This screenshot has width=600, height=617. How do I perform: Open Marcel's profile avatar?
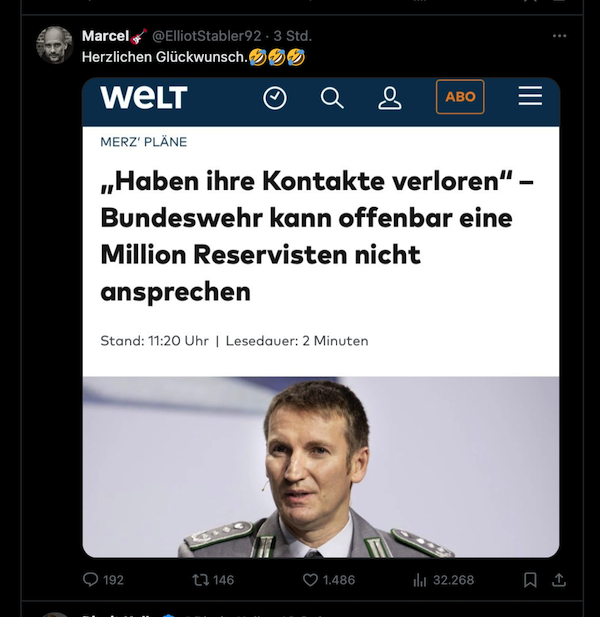[x=54, y=45]
